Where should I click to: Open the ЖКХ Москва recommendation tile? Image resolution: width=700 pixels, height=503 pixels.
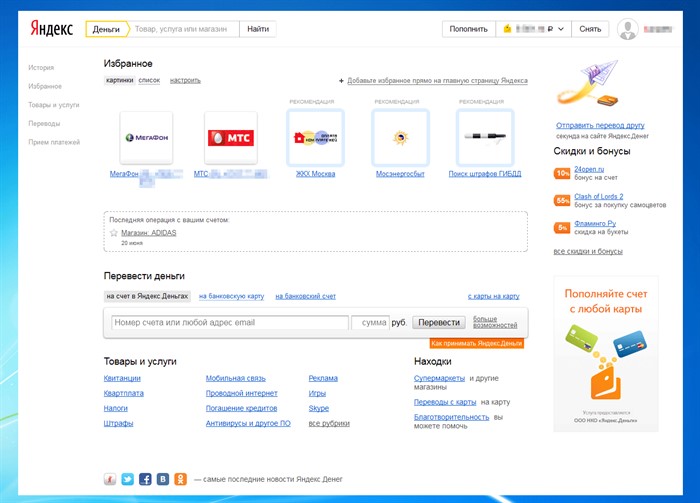click(x=315, y=137)
